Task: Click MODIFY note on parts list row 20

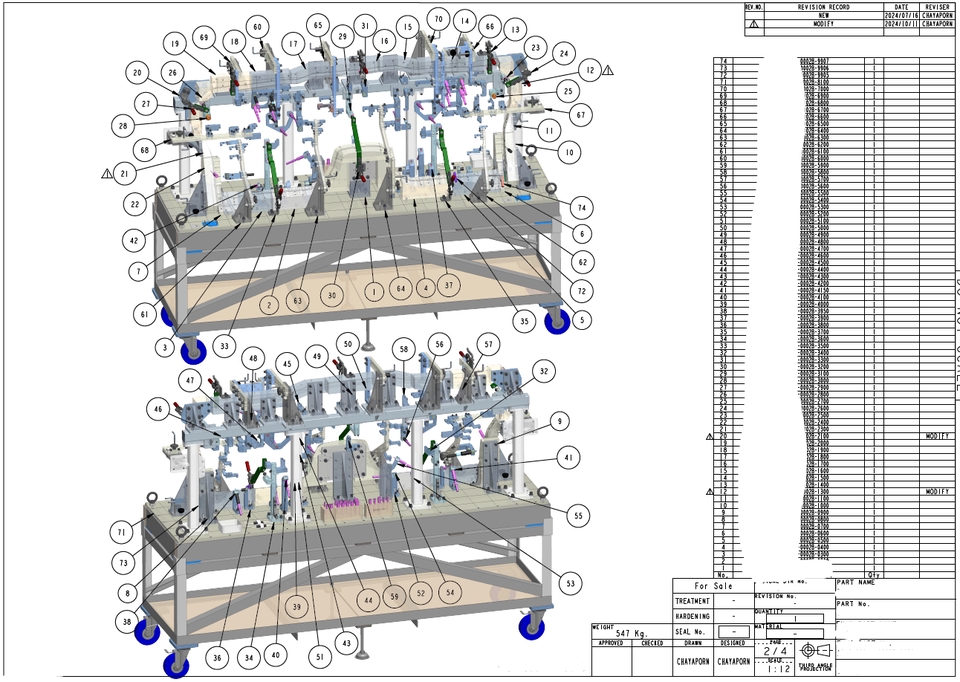Action: coord(937,437)
